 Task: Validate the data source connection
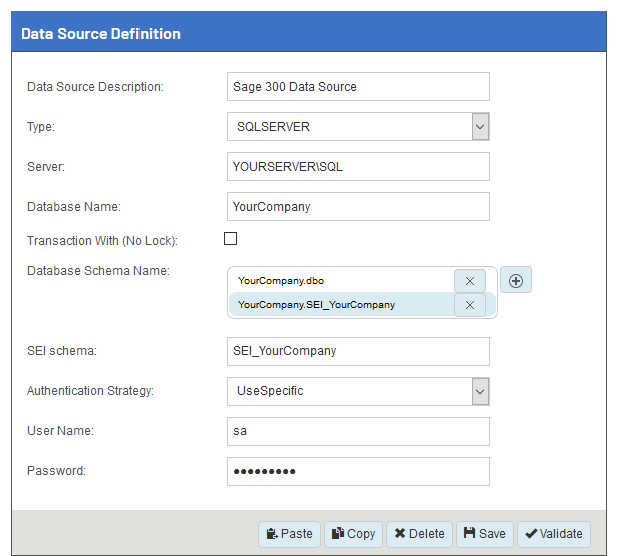pyautogui.click(x=553, y=534)
